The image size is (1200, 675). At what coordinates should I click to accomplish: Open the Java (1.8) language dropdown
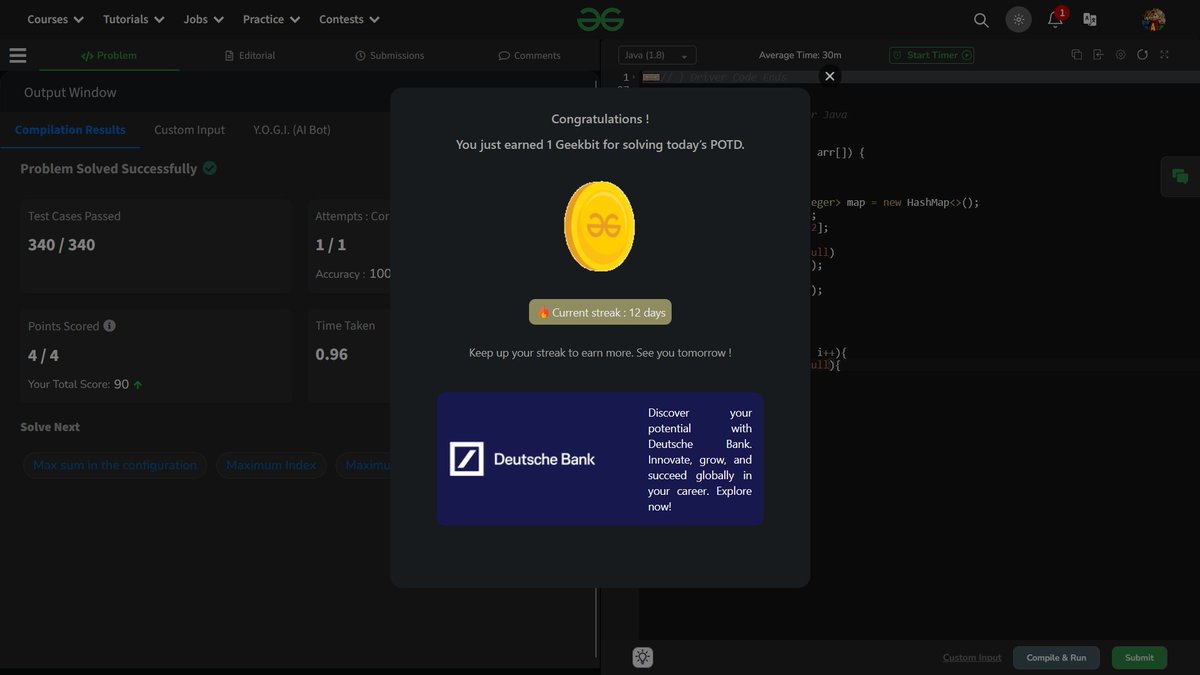(656, 56)
